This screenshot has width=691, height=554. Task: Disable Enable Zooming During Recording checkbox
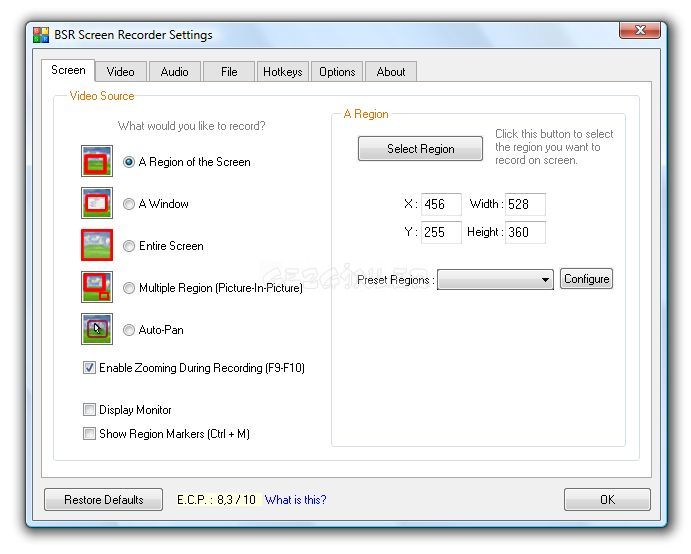89,368
